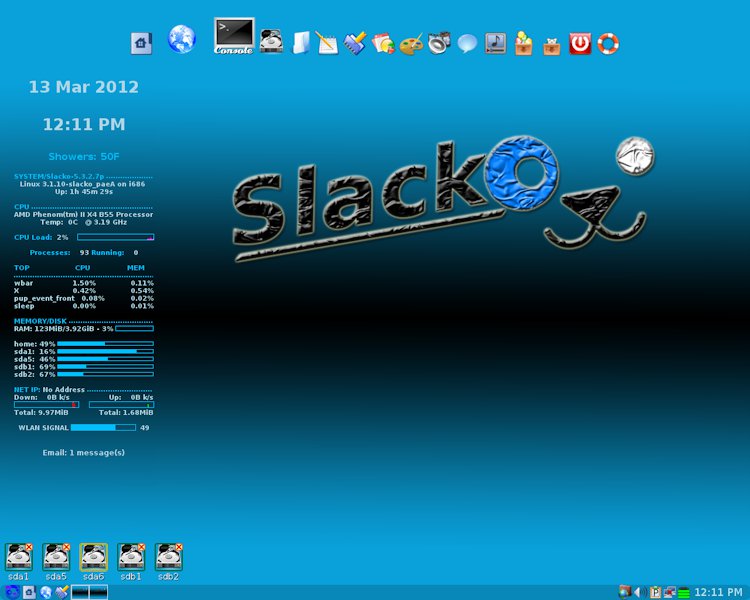Open the home folder icon in wbar dock
The width and height of the screenshot is (750, 600).
pyautogui.click(x=141, y=44)
